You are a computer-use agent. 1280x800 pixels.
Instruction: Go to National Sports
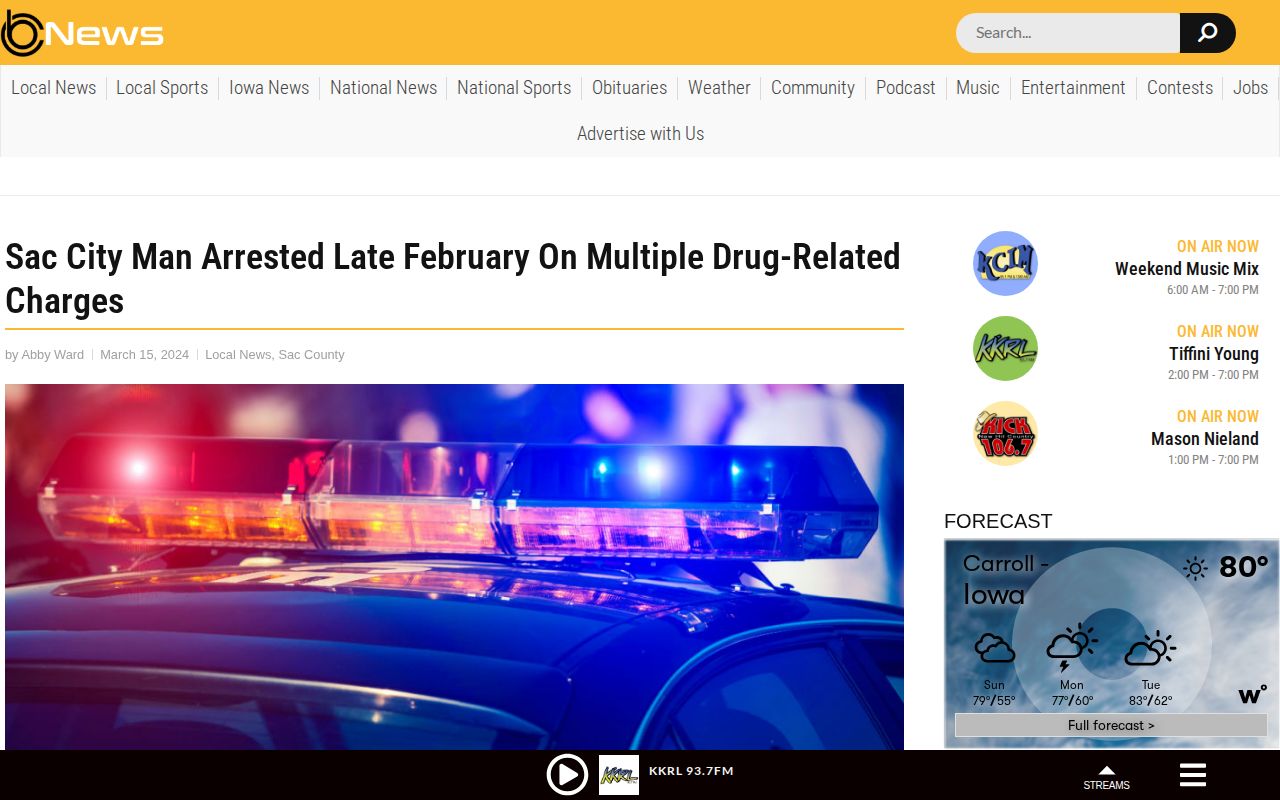tap(514, 88)
